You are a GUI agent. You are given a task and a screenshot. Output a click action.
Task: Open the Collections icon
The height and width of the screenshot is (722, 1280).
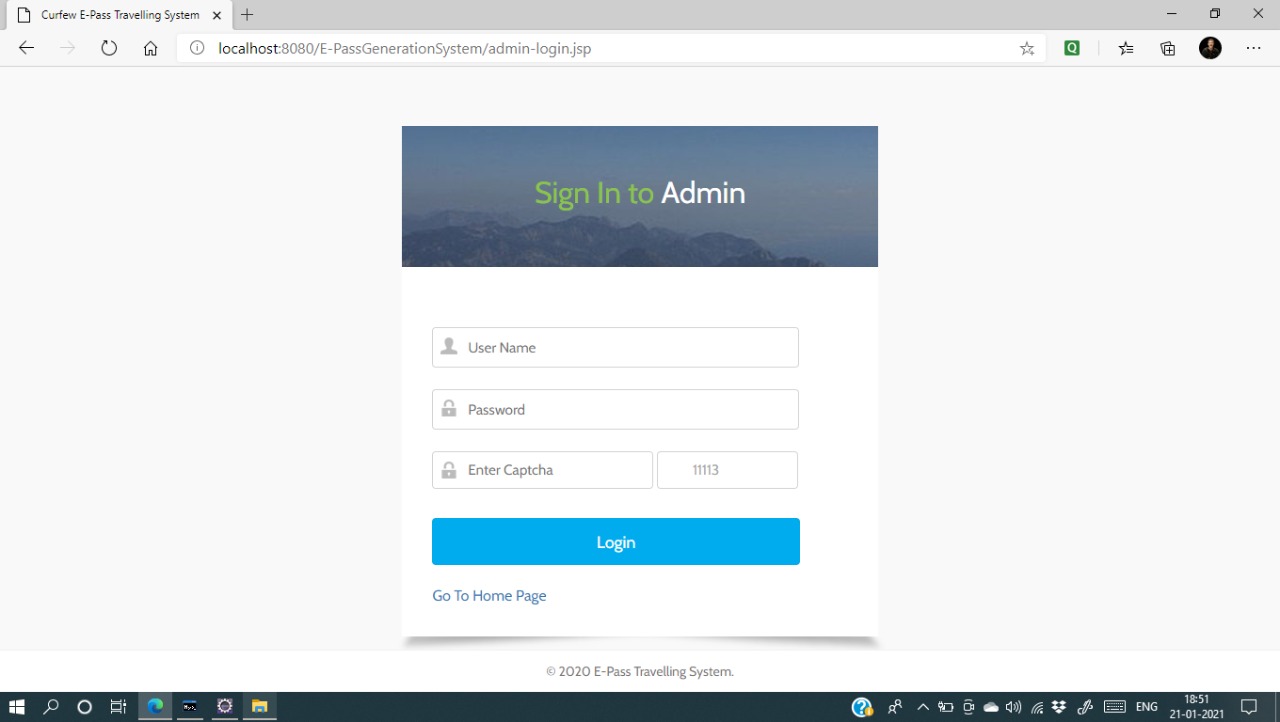[x=1167, y=48]
